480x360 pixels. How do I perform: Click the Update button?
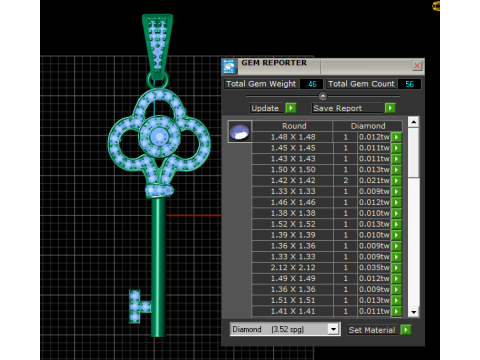[x=267, y=108]
